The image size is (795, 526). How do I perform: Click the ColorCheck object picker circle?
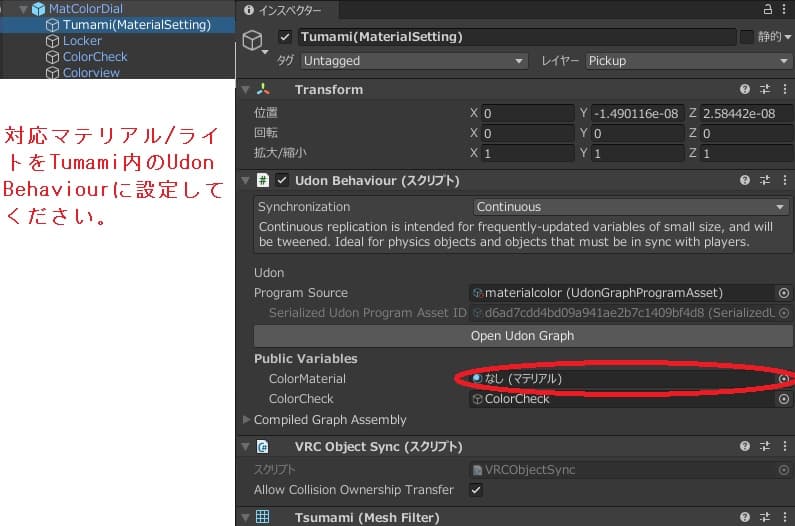coord(784,399)
